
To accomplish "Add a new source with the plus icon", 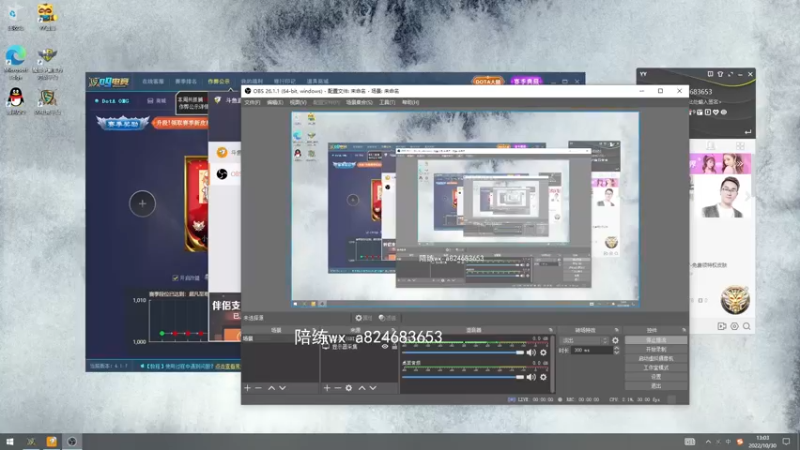I will pos(327,388).
